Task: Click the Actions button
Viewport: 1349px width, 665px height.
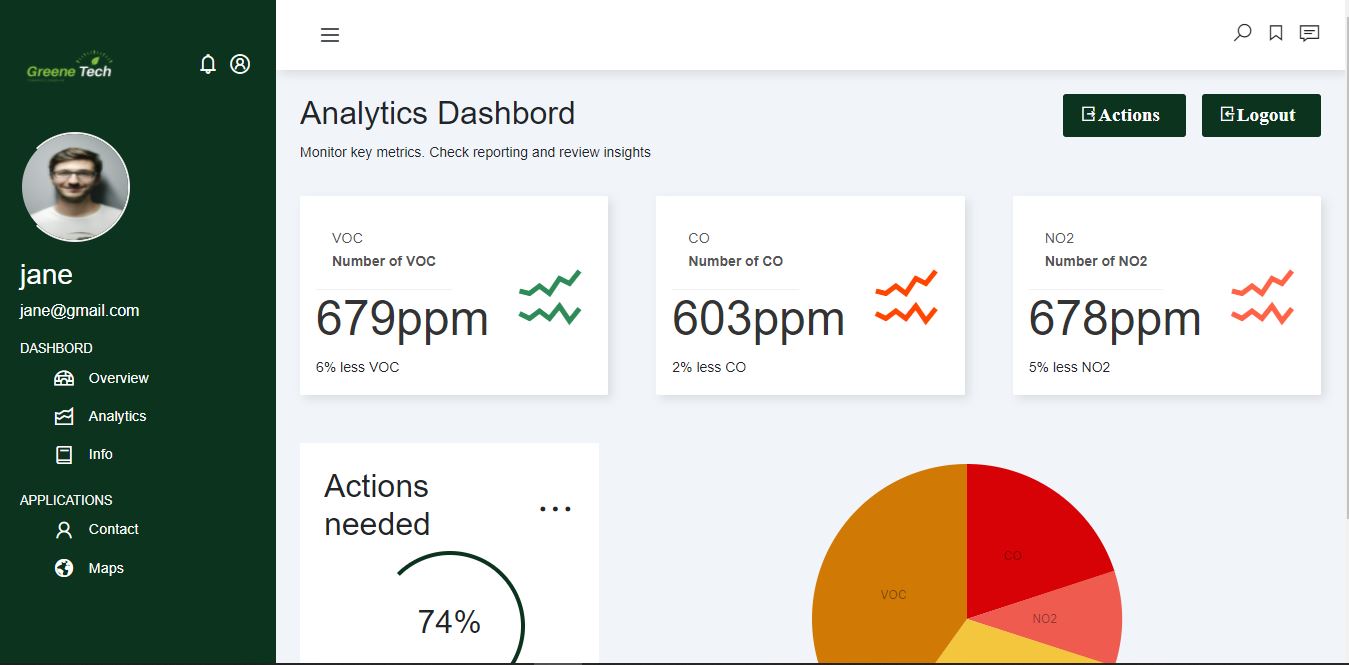Action: point(1124,115)
